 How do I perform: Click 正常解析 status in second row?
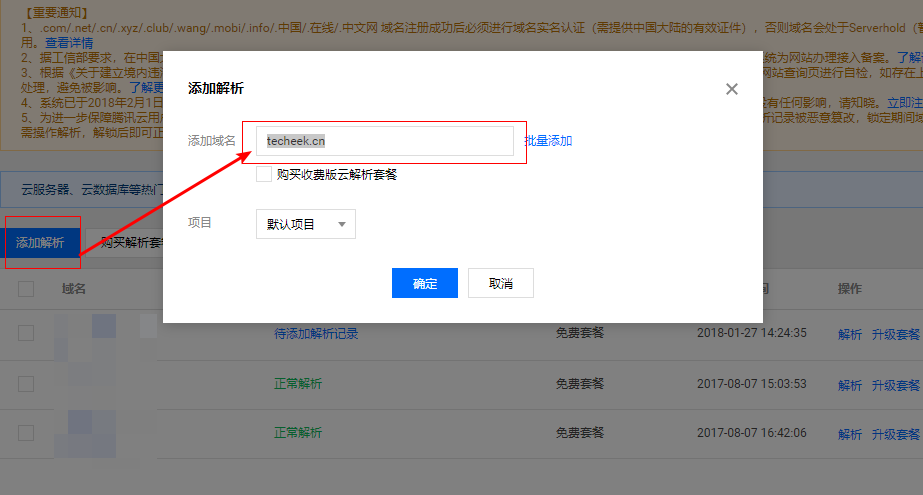tap(298, 384)
